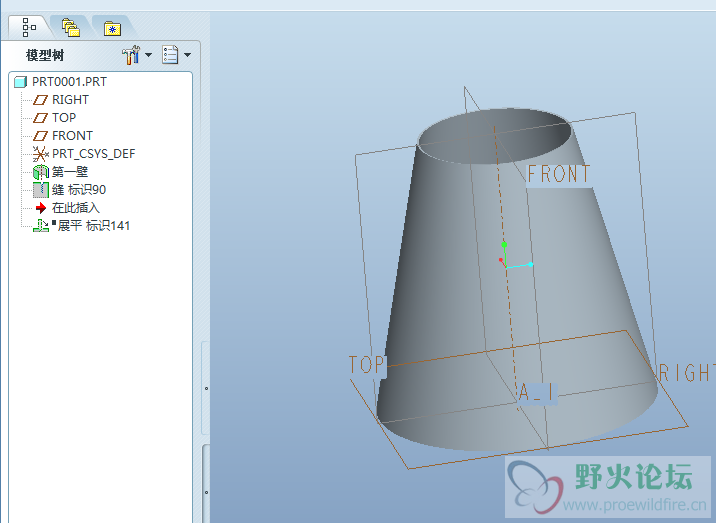Click the FRONT datum plane icon
The height and width of the screenshot is (523, 716).
[x=40, y=136]
